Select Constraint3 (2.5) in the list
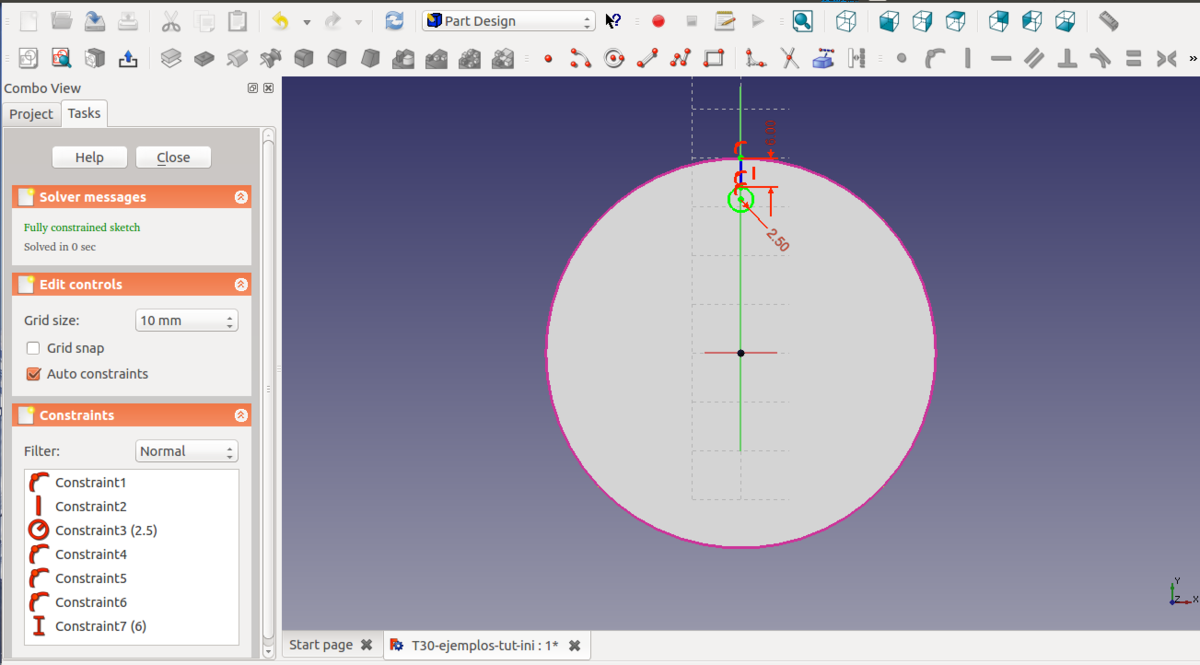The width and height of the screenshot is (1200, 665). [x=106, y=530]
